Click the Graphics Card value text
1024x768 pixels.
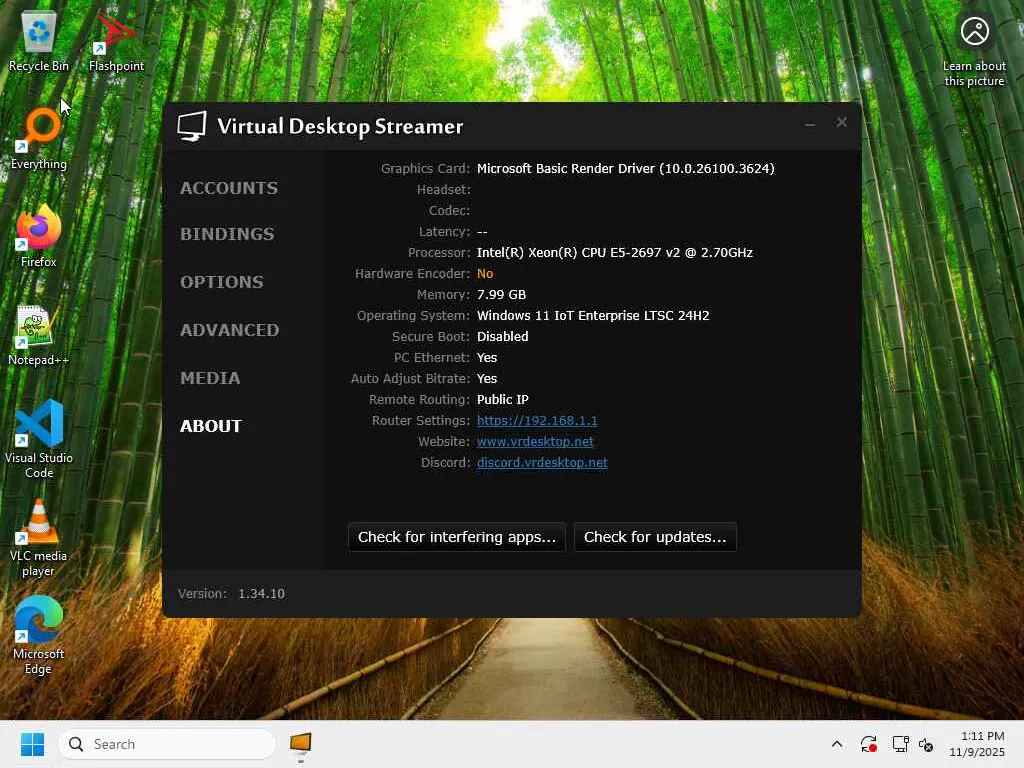626,168
